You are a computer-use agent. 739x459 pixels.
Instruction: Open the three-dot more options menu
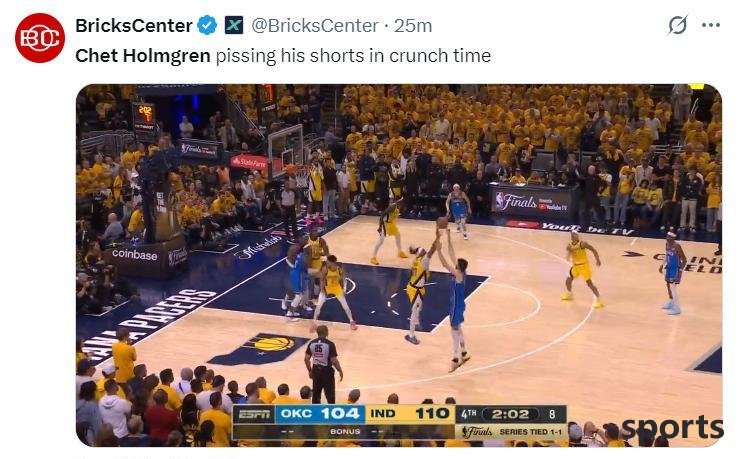coord(711,25)
